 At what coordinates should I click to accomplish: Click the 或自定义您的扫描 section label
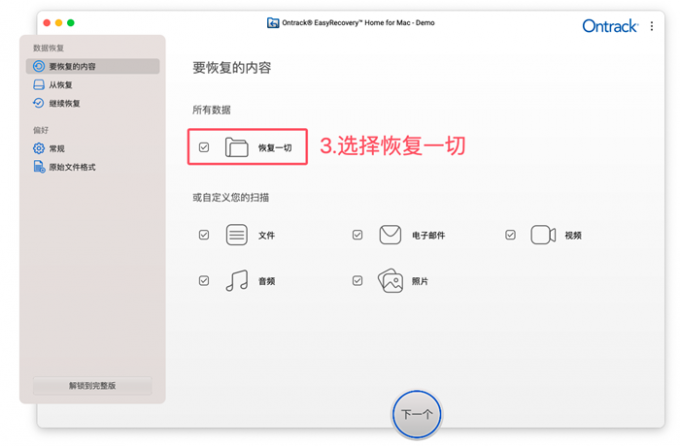coord(231,198)
